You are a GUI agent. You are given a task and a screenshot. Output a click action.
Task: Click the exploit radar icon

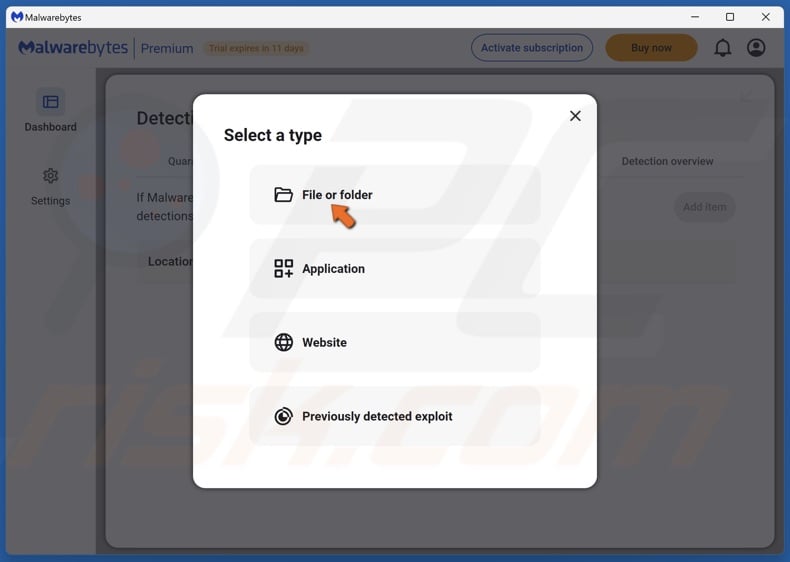(283, 416)
